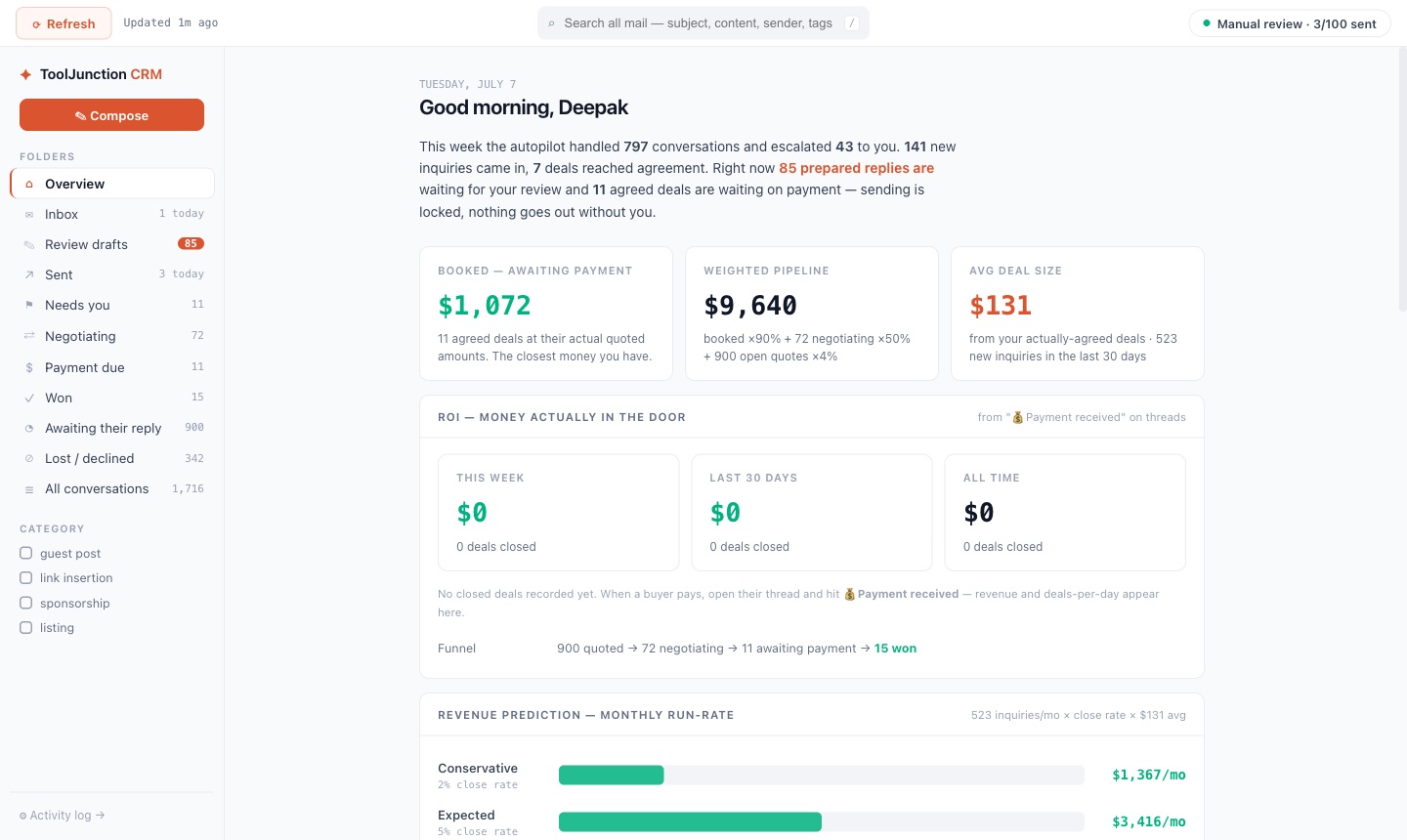Click the "15 won" funnel text
Image resolution: width=1407 pixels, height=840 pixels.
[x=895, y=649]
